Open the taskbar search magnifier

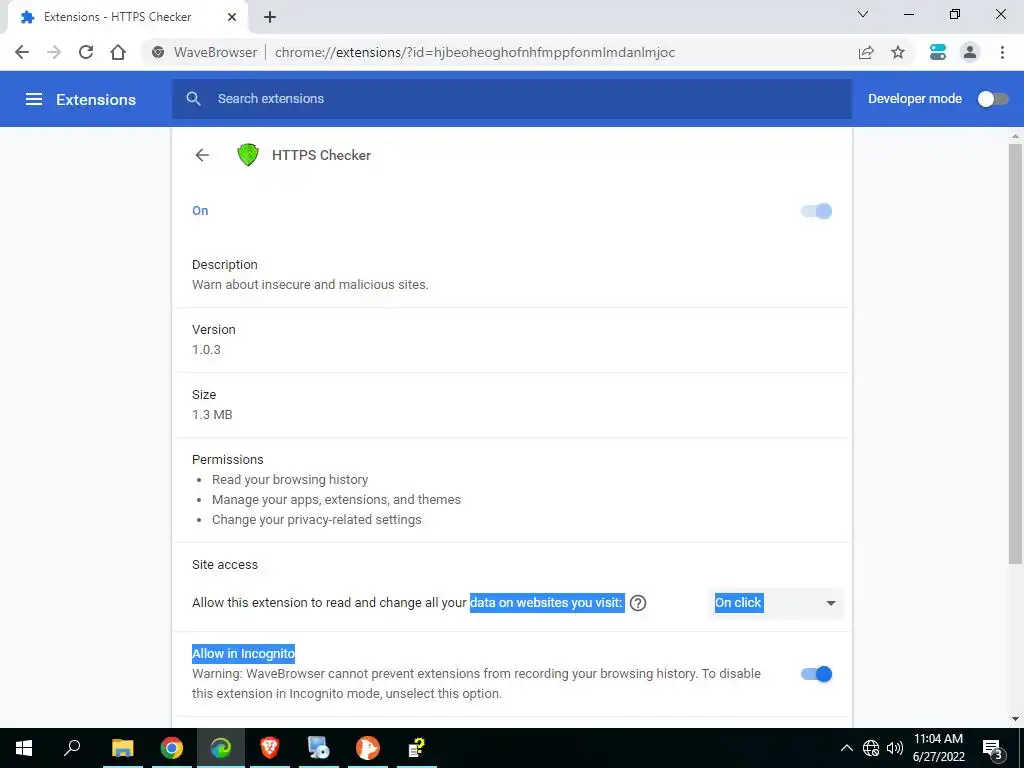tap(72, 748)
